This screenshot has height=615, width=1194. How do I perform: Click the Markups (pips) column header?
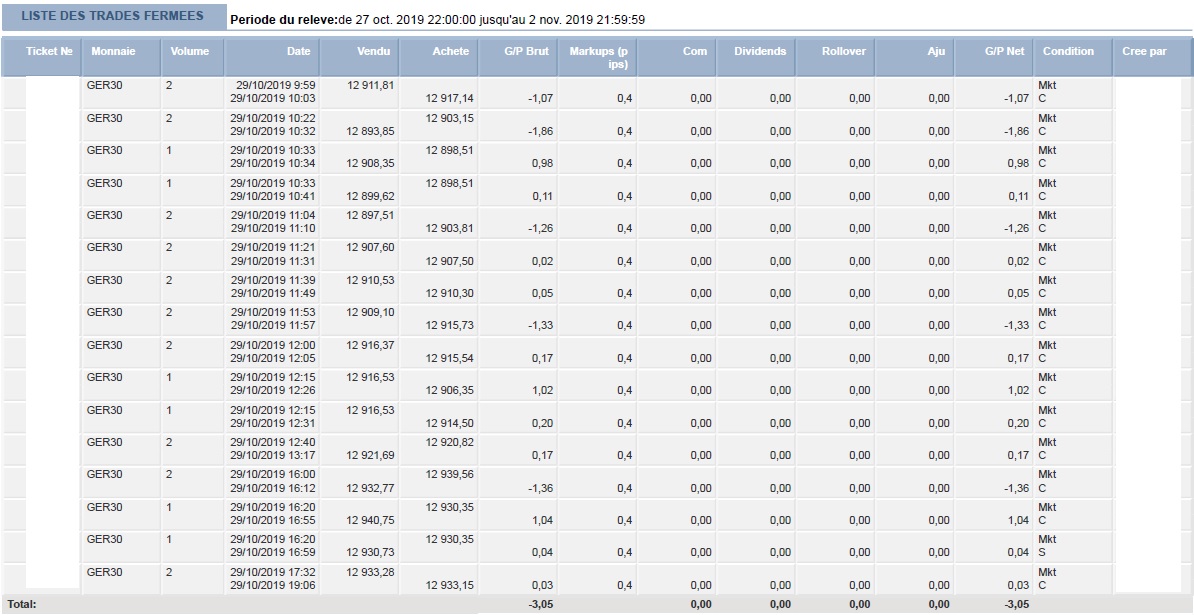597,57
